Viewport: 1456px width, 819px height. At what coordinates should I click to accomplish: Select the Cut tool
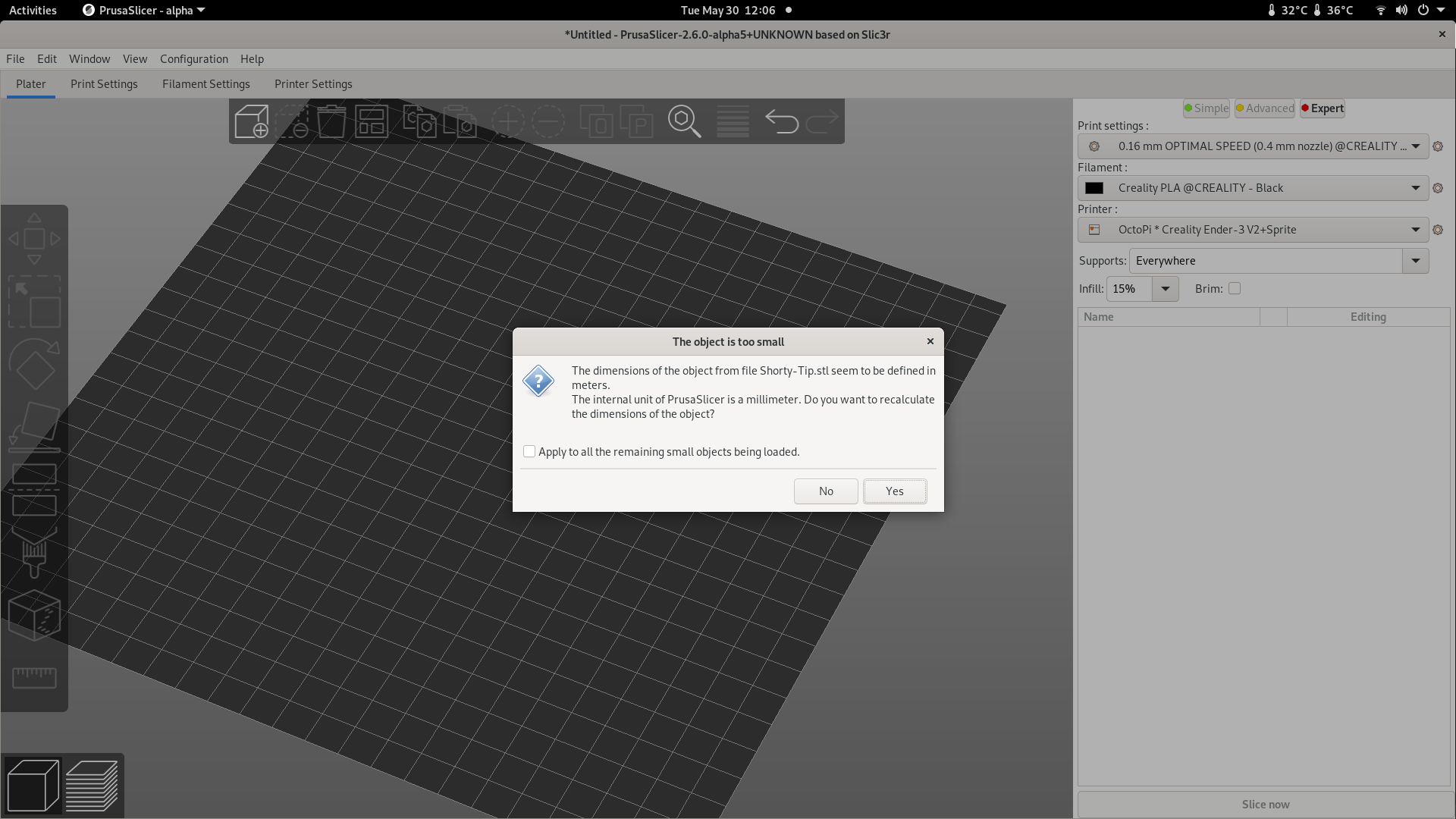point(34,490)
